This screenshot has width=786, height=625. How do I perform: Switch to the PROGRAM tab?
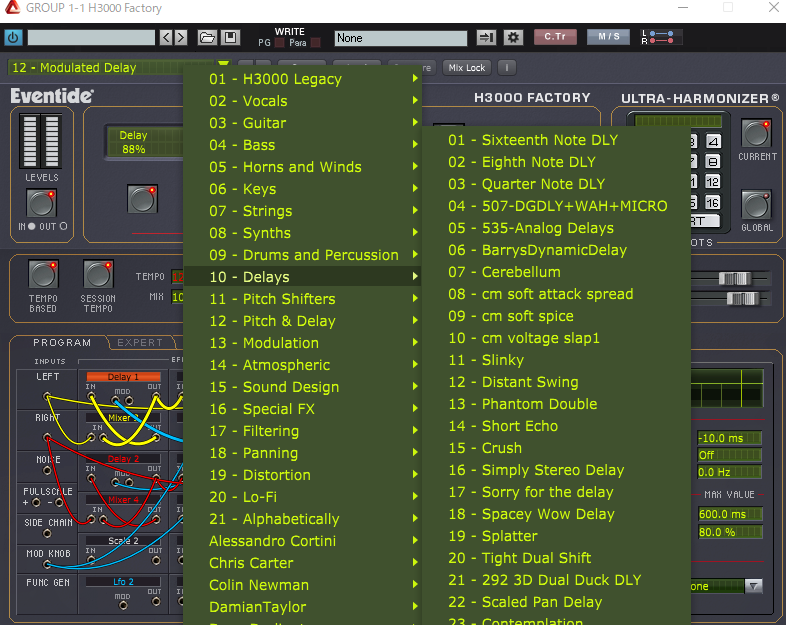tap(62, 343)
